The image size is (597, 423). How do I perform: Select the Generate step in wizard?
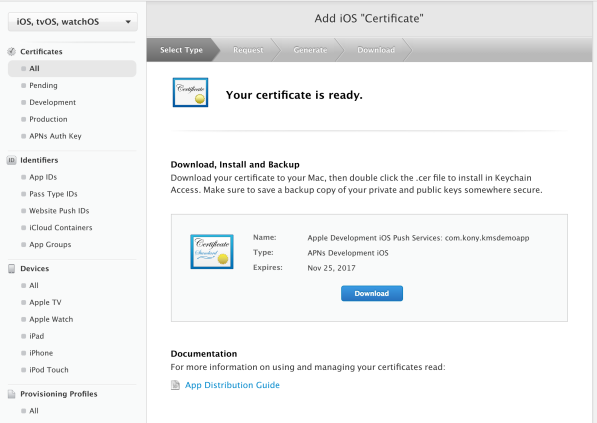[310, 50]
